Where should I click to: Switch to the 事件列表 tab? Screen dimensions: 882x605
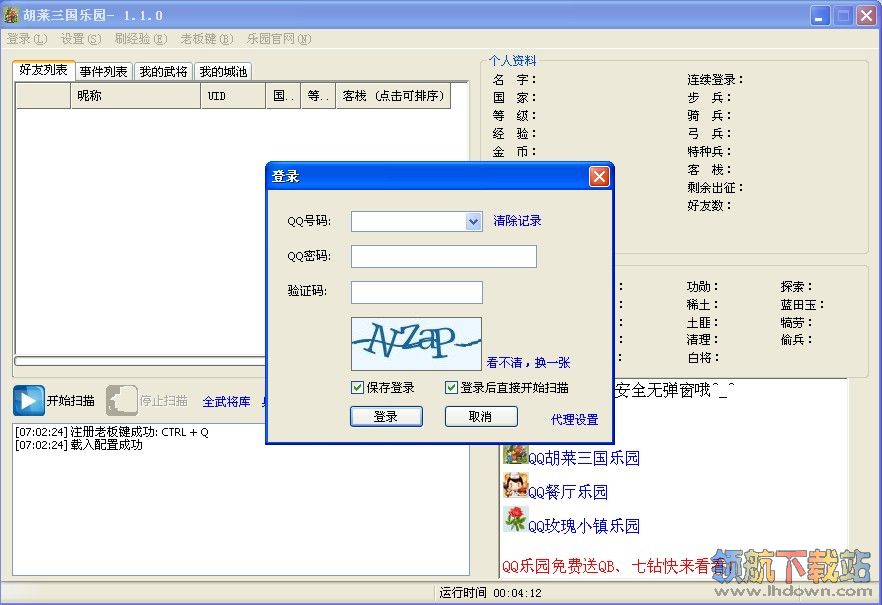tap(104, 71)
